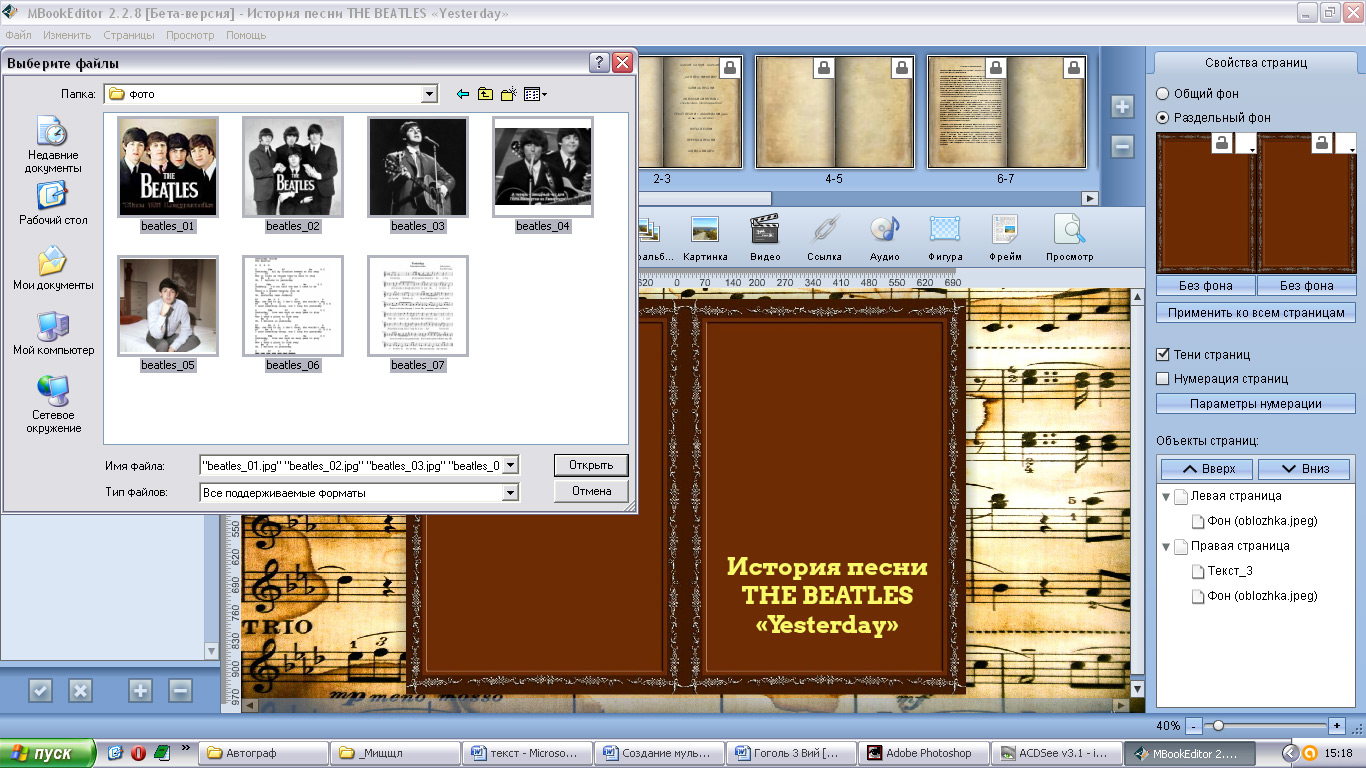This screenshot has height=768, width=1366.
Task: Create a new folder in file dialog
Action: [x=508, y=94]
